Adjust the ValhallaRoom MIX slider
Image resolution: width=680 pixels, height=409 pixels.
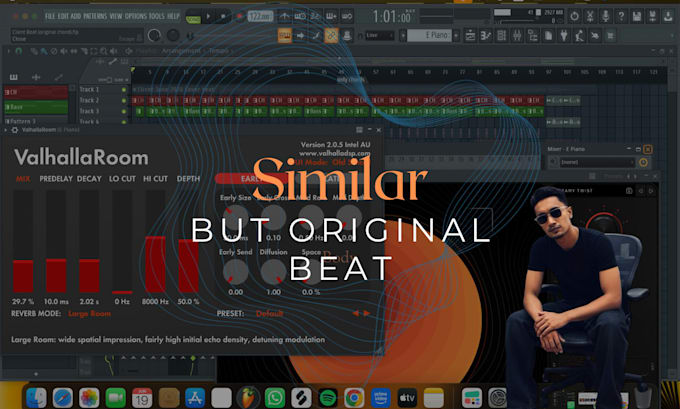click(23, 241)
